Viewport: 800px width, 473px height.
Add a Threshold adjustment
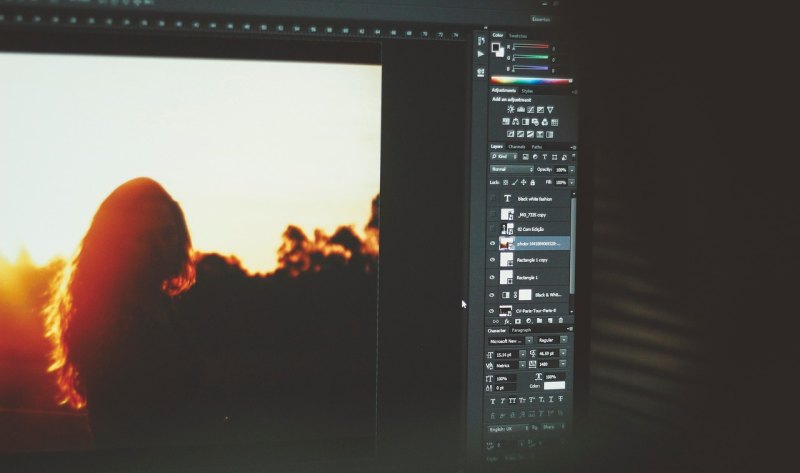(x=530, y=134)
